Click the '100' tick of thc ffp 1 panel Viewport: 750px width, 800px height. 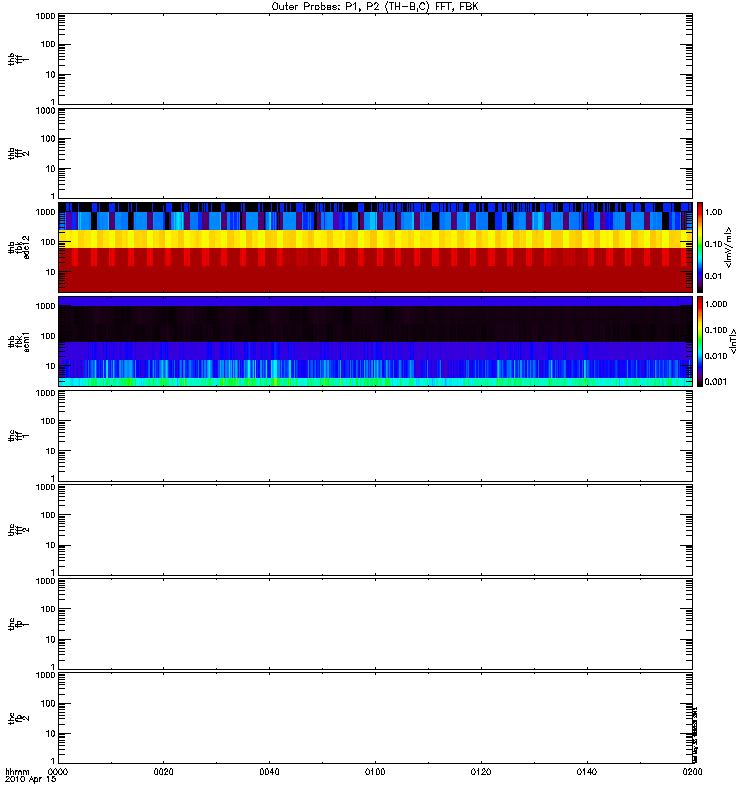pos(48,609)
